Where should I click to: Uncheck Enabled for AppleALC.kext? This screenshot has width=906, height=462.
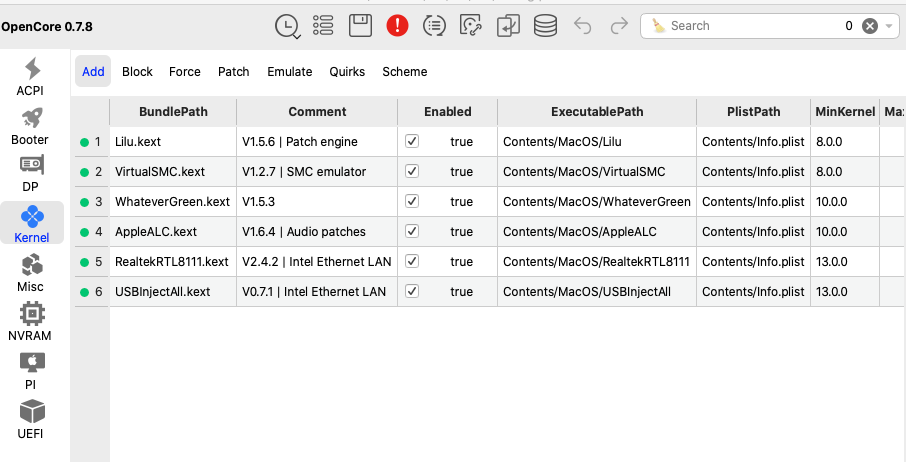(412, 232)
